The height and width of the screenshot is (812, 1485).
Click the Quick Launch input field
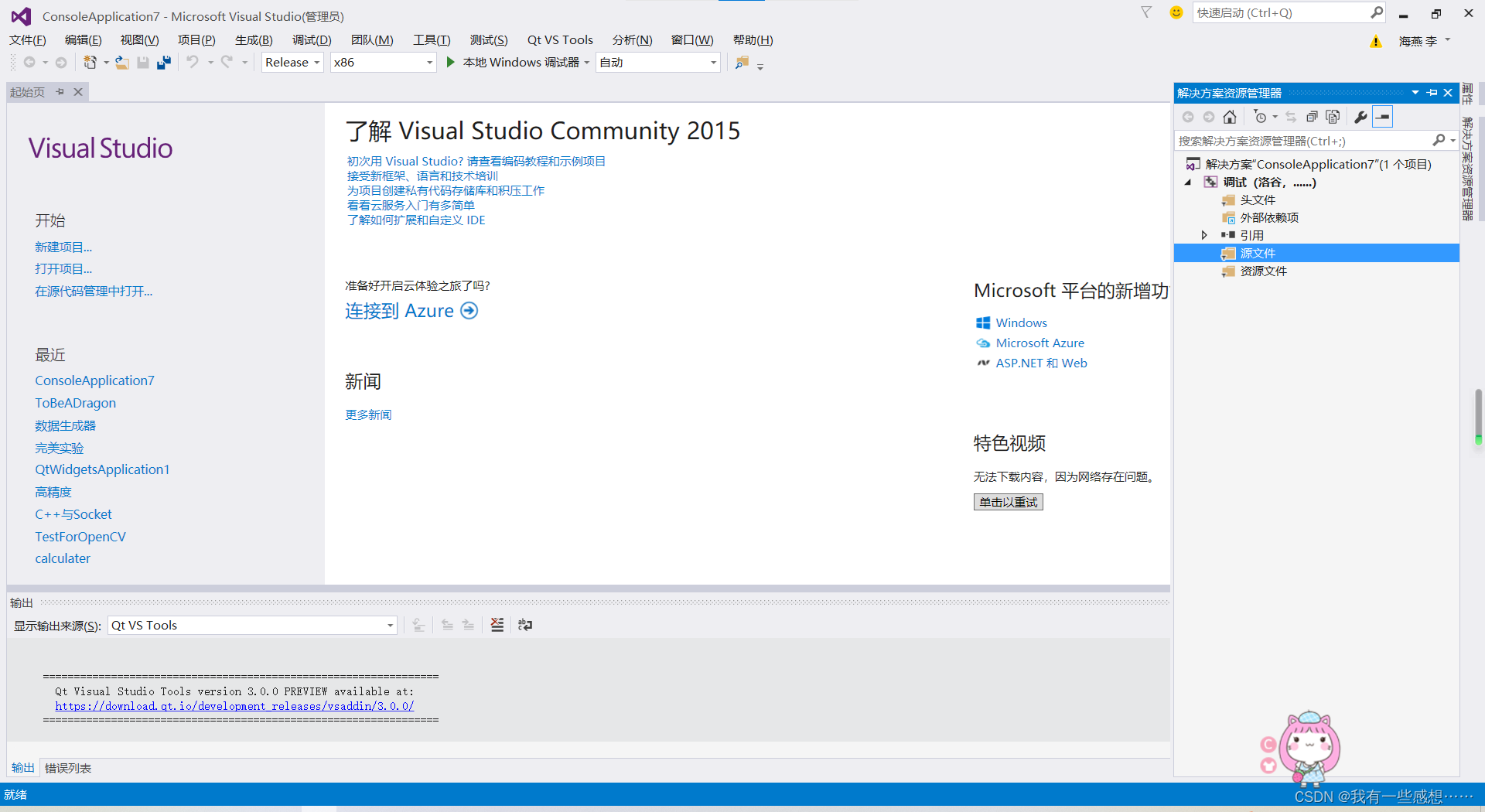[1281, 12]
